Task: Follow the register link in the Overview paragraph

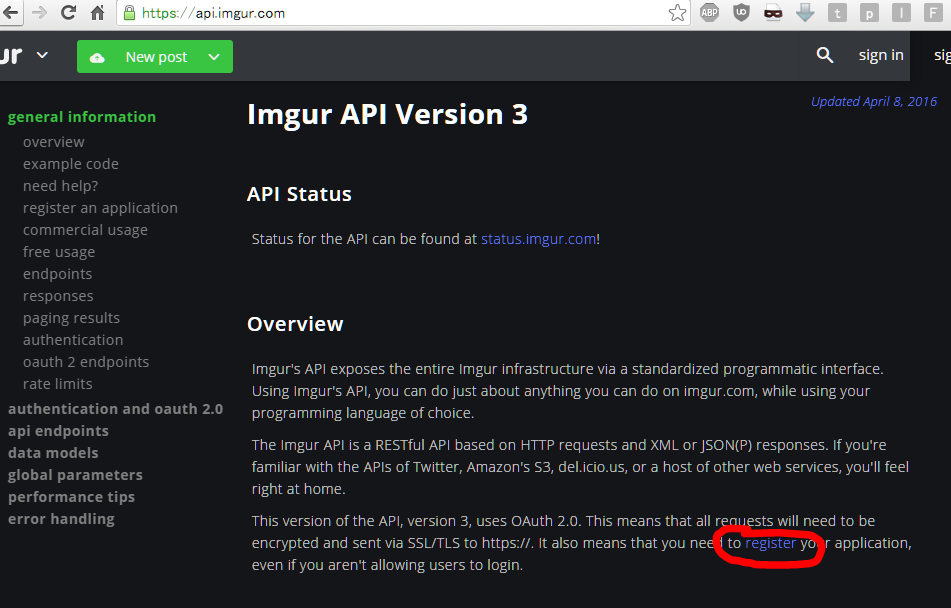Action: 770,543
